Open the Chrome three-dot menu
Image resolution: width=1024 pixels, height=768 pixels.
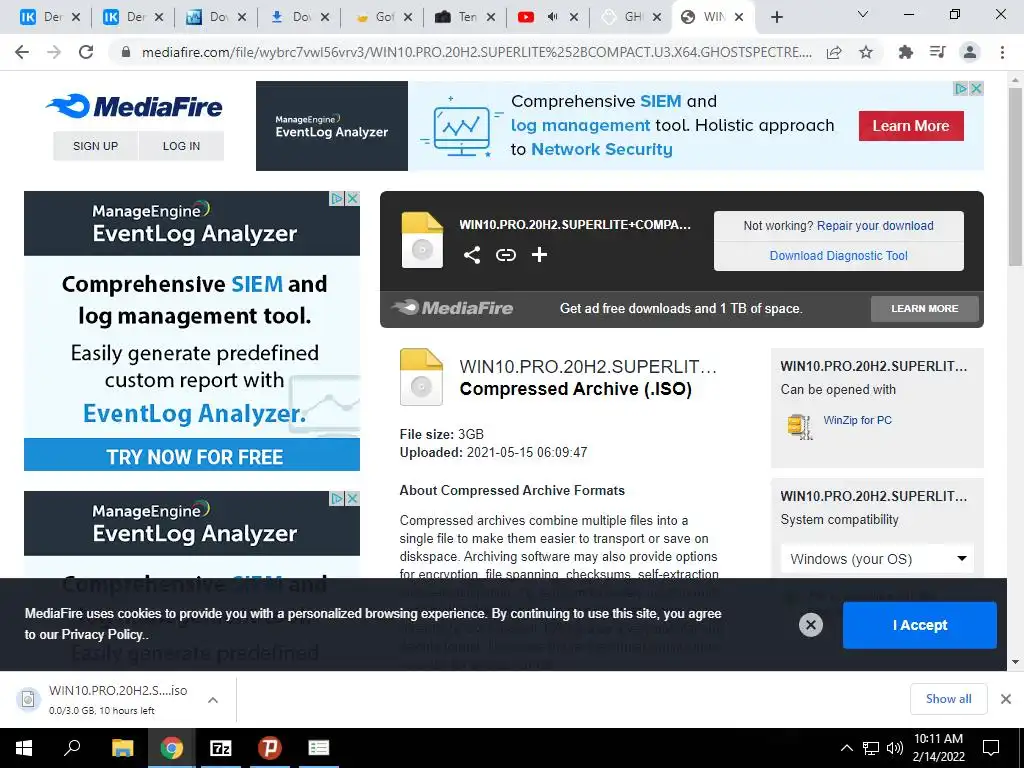point(1002,52)
